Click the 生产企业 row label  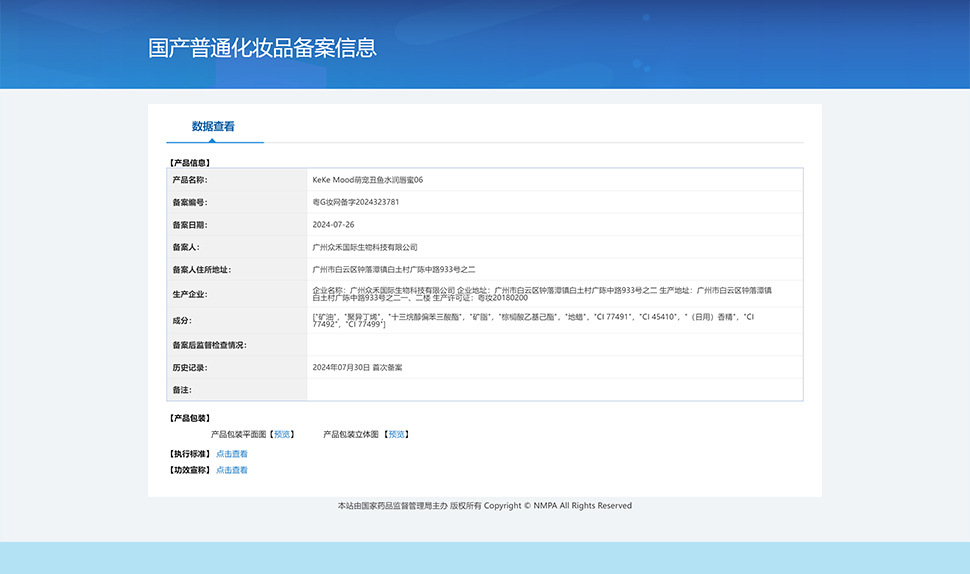pos(190,294)
